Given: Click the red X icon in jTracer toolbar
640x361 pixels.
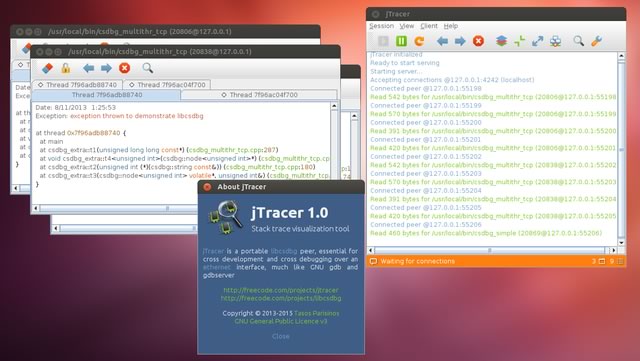Looking at the screenshot, I should tap(478, 41).
